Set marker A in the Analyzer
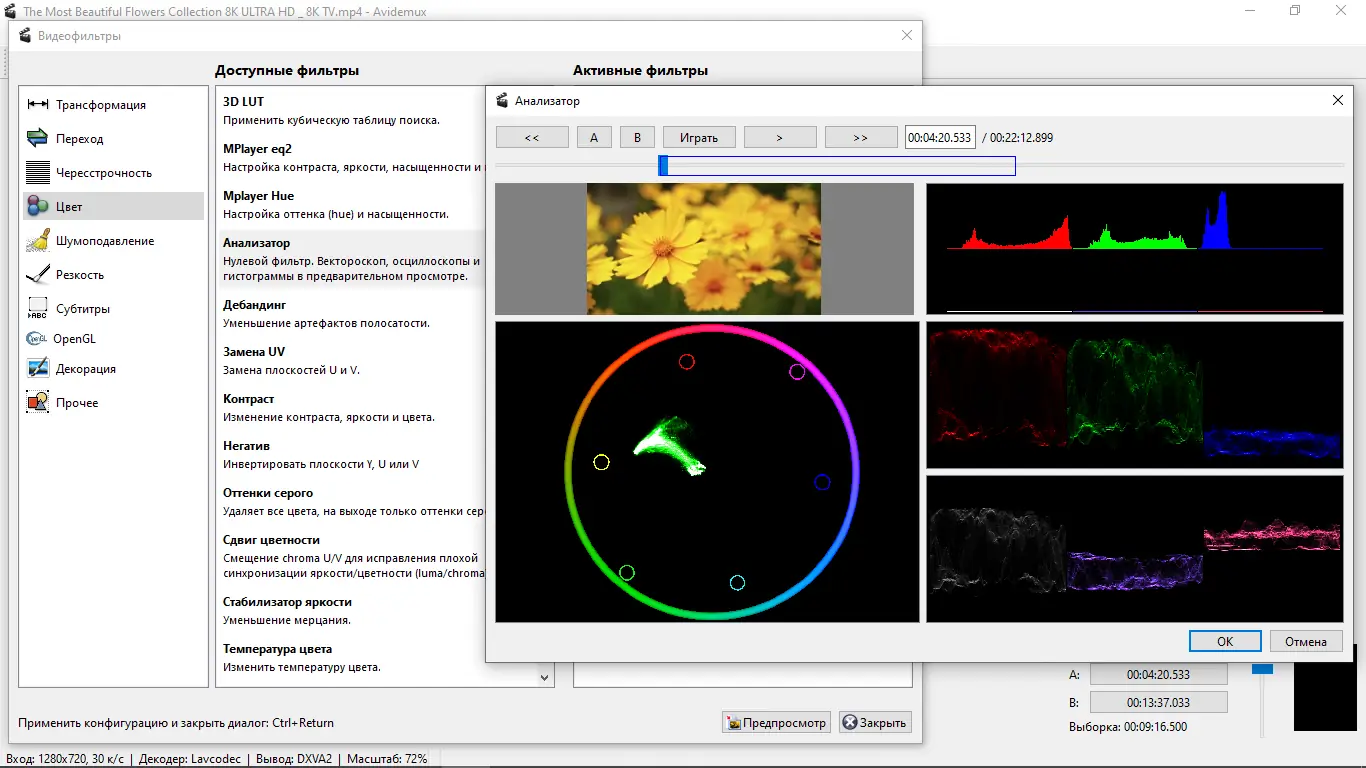This screenshot has height=768, width=1366. coord(594,138)
